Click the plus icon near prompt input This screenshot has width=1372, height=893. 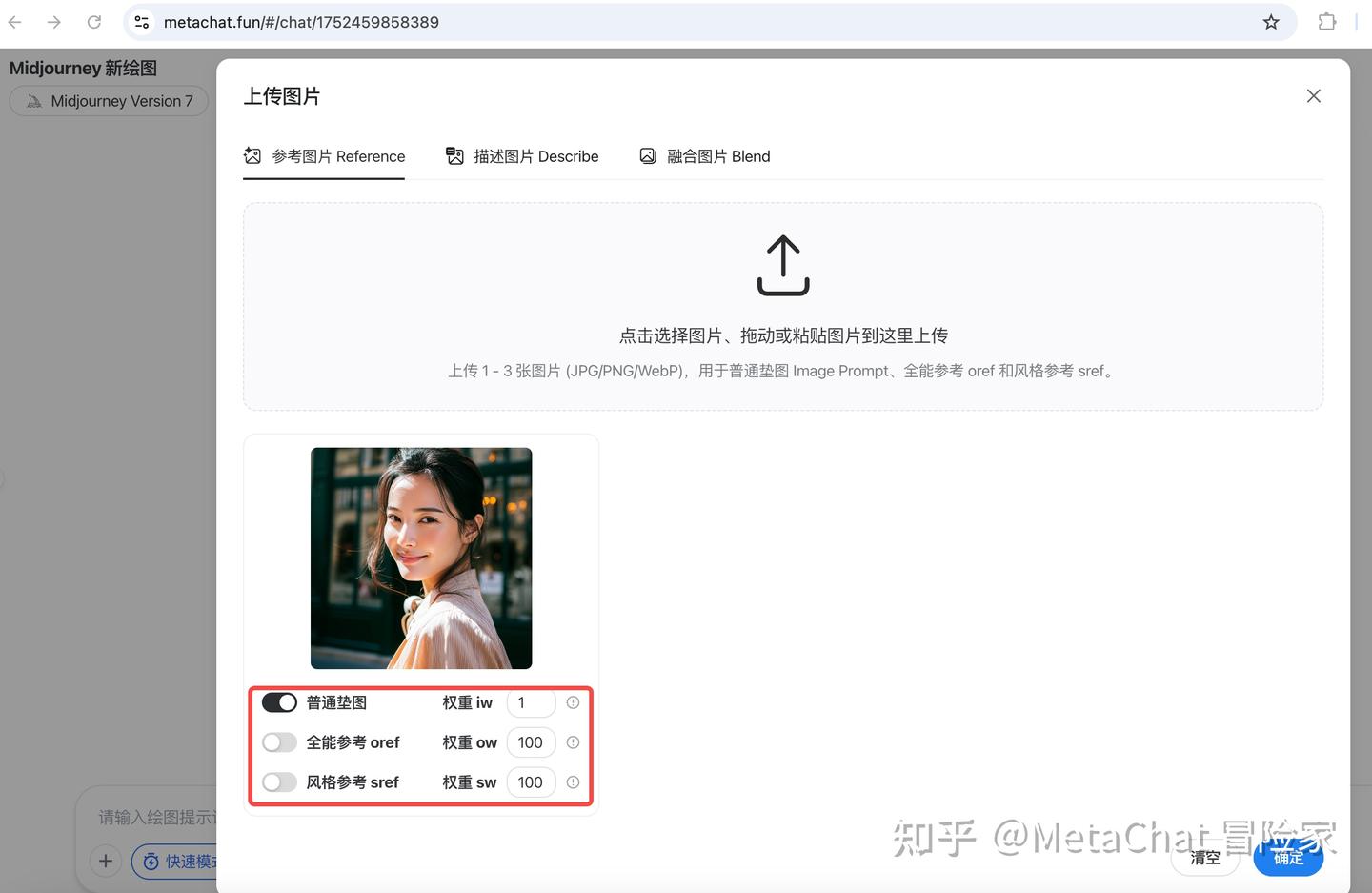point(105,861)
